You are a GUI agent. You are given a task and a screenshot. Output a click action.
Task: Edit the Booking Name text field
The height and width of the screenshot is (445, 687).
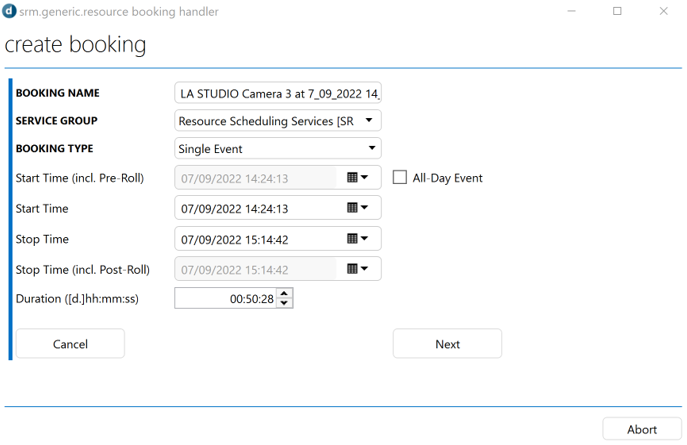click(x=278, y=93)
